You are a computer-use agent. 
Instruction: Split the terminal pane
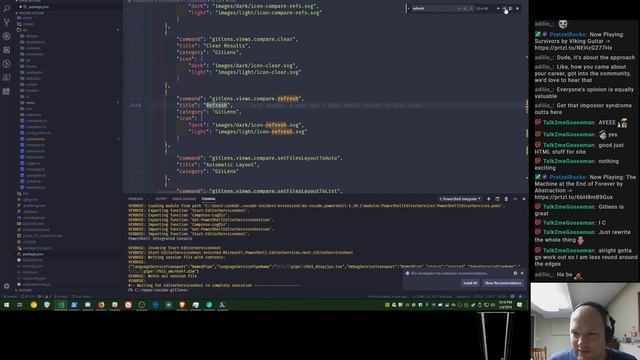[498, 199]
